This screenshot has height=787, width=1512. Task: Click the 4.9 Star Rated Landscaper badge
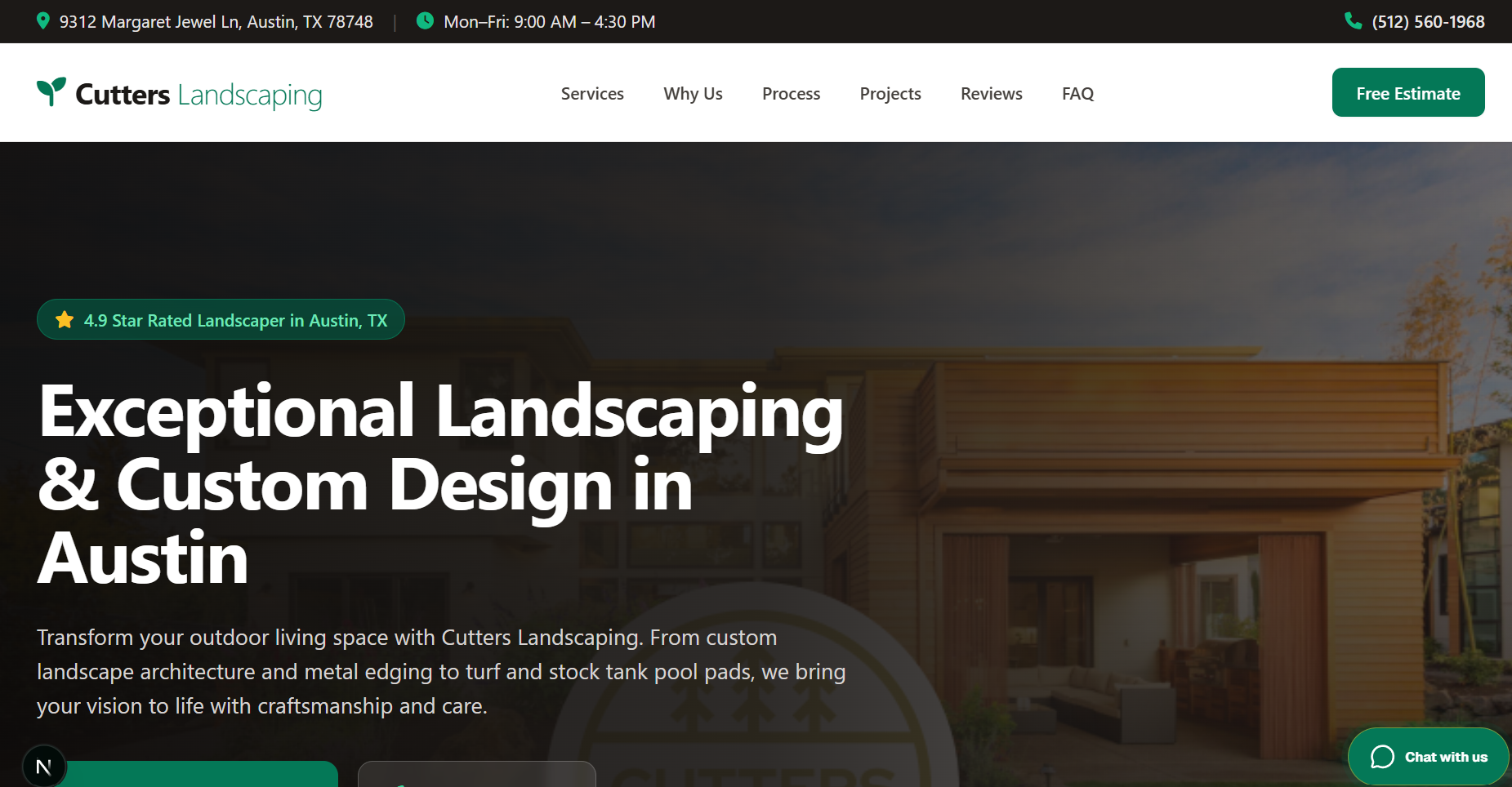coord(221,319)
